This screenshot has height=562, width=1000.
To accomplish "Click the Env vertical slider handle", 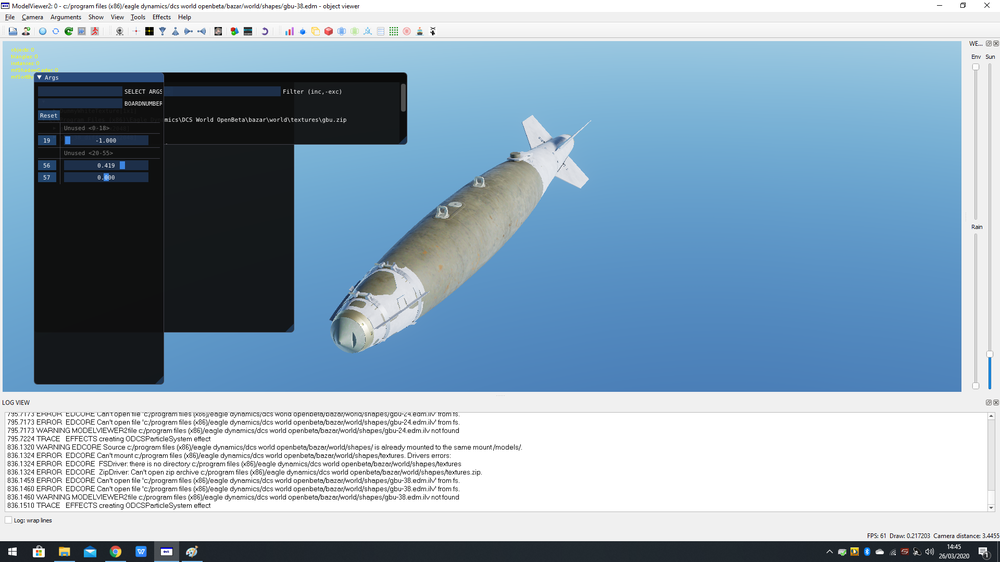I will [x=976, y=67].
